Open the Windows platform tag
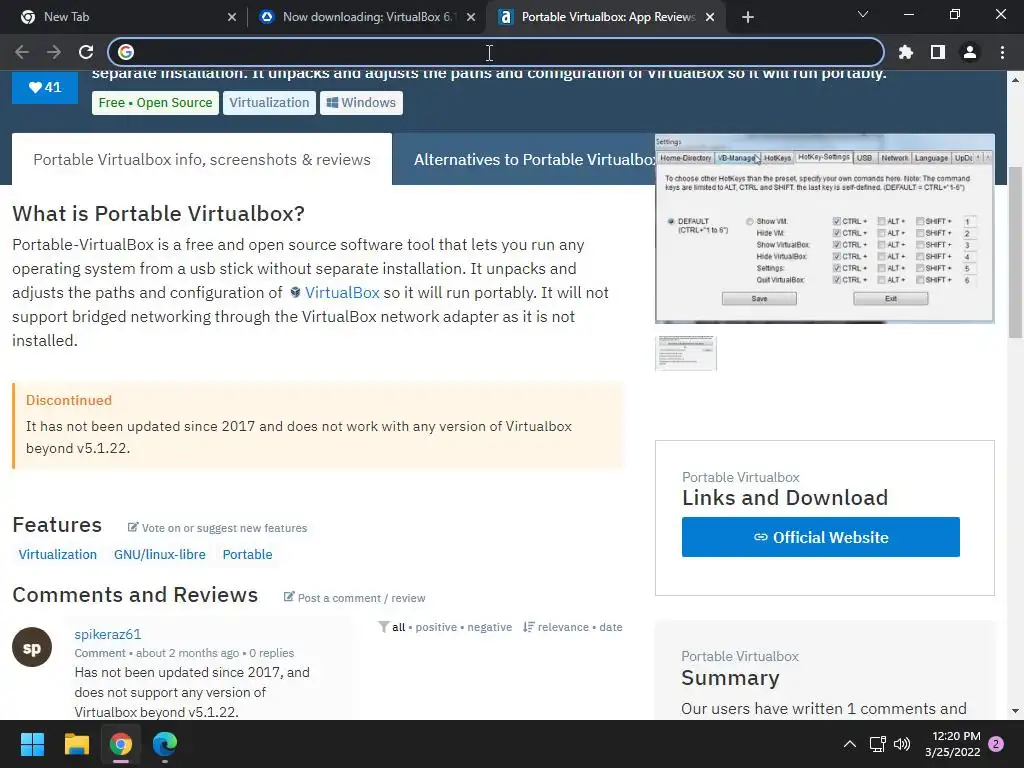This screenshot has height=768, width=1024. coord(361,103)
